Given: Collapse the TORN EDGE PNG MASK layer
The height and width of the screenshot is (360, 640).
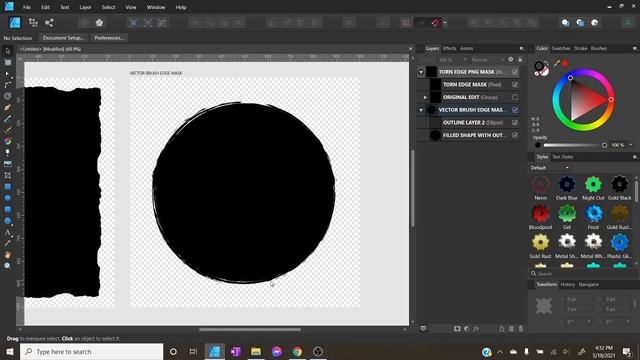Looking at the screenshot, I should pyautogui.click(x=421, y=72).
